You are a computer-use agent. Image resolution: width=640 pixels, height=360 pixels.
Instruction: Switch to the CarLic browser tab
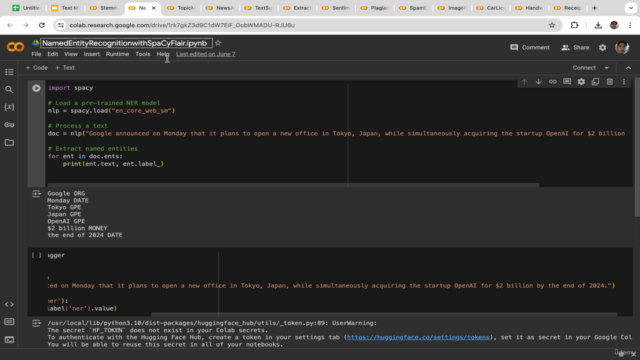(491, 8)
